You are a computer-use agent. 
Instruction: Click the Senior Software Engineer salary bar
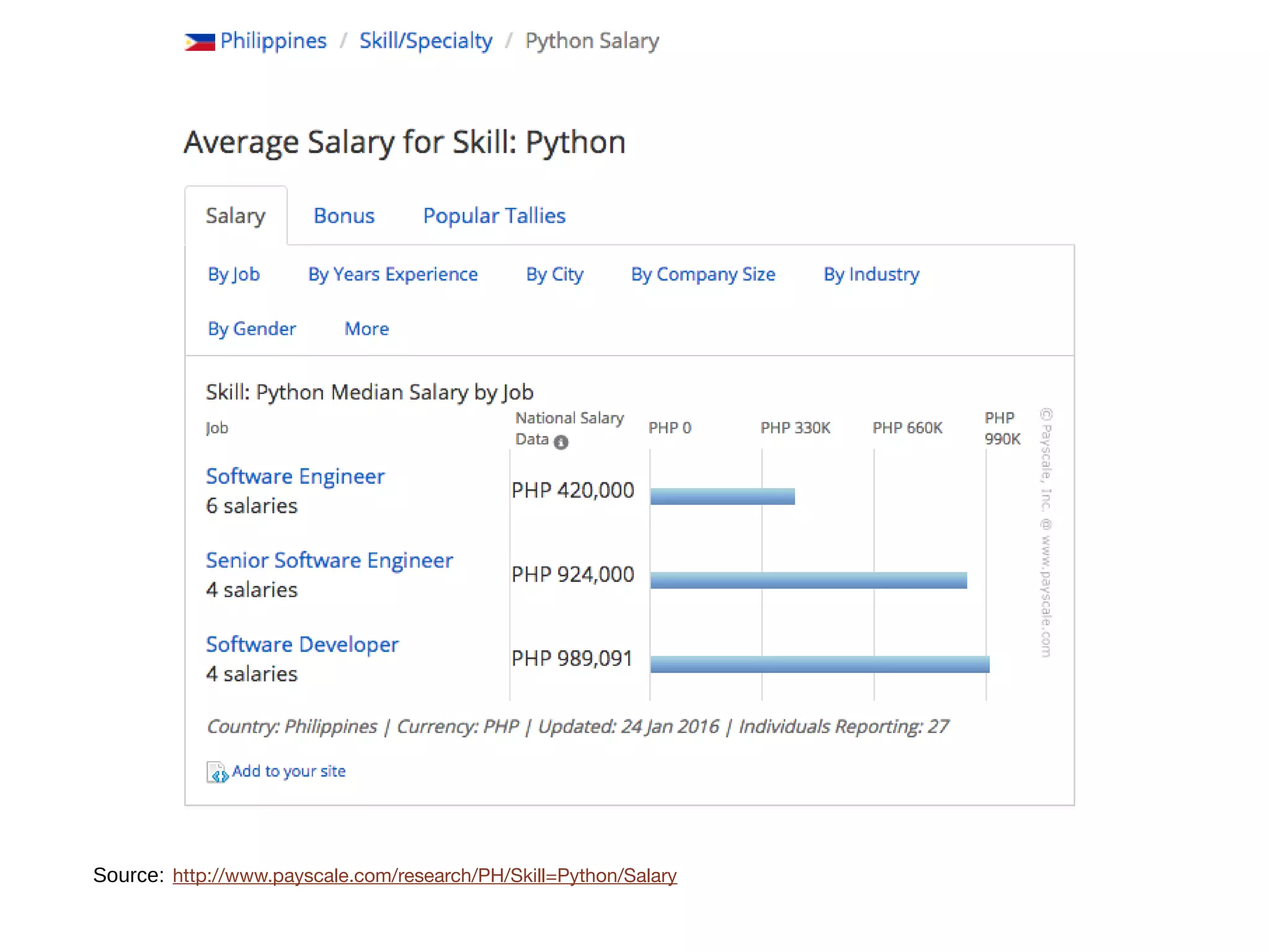click(x=809, y=581)
